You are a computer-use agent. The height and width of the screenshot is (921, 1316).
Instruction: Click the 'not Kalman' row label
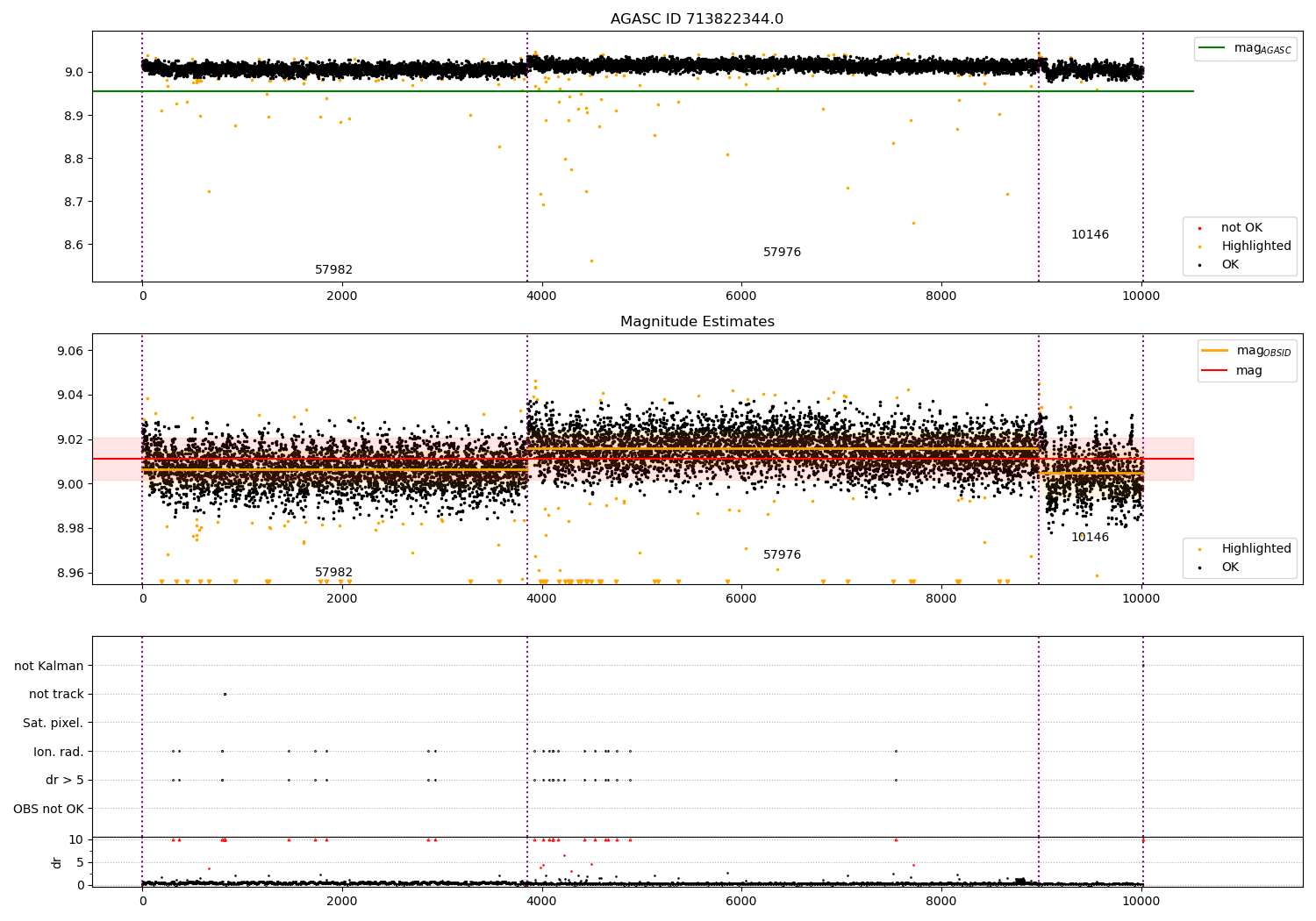point(49,666)
